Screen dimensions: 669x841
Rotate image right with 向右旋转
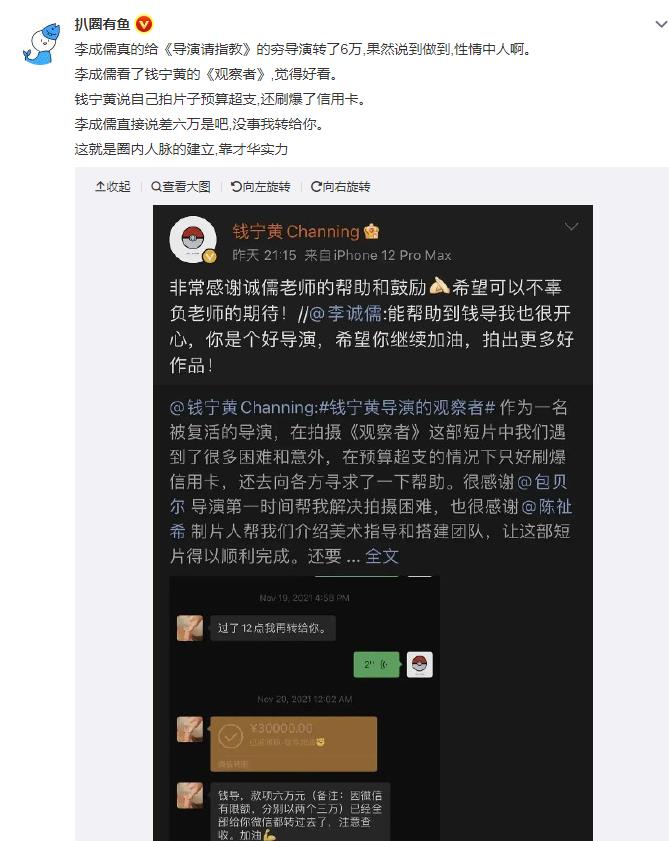341,186
